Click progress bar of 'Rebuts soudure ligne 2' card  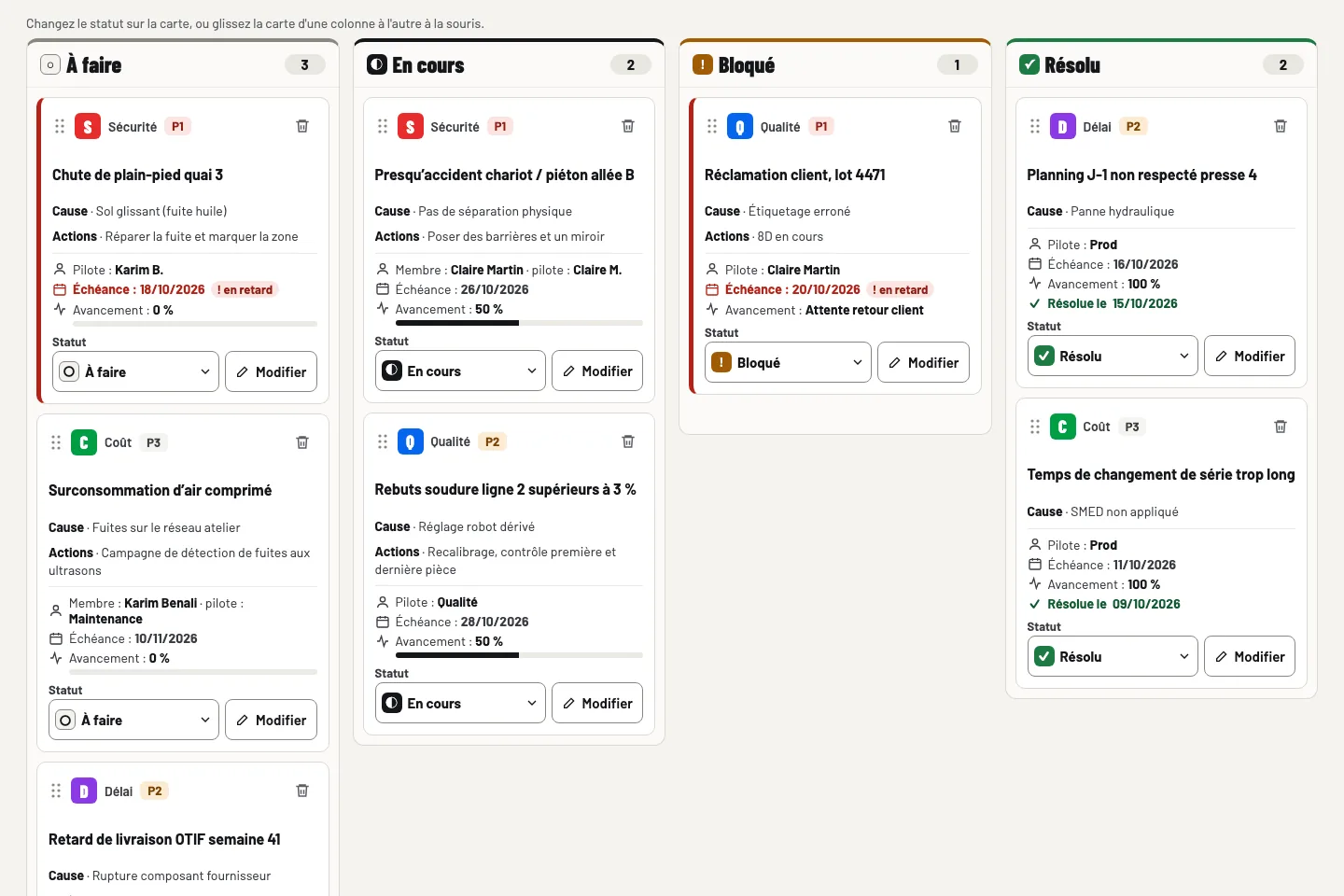pos(519,655)
